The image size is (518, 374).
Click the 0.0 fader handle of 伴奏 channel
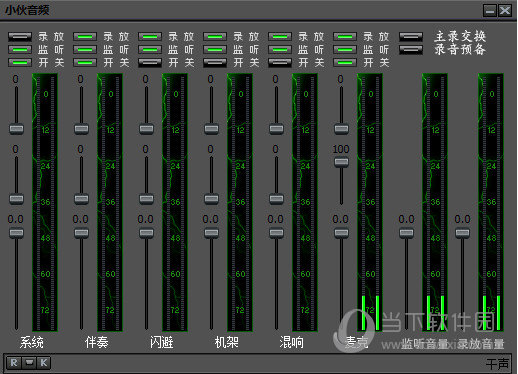(x=81, y=233)
